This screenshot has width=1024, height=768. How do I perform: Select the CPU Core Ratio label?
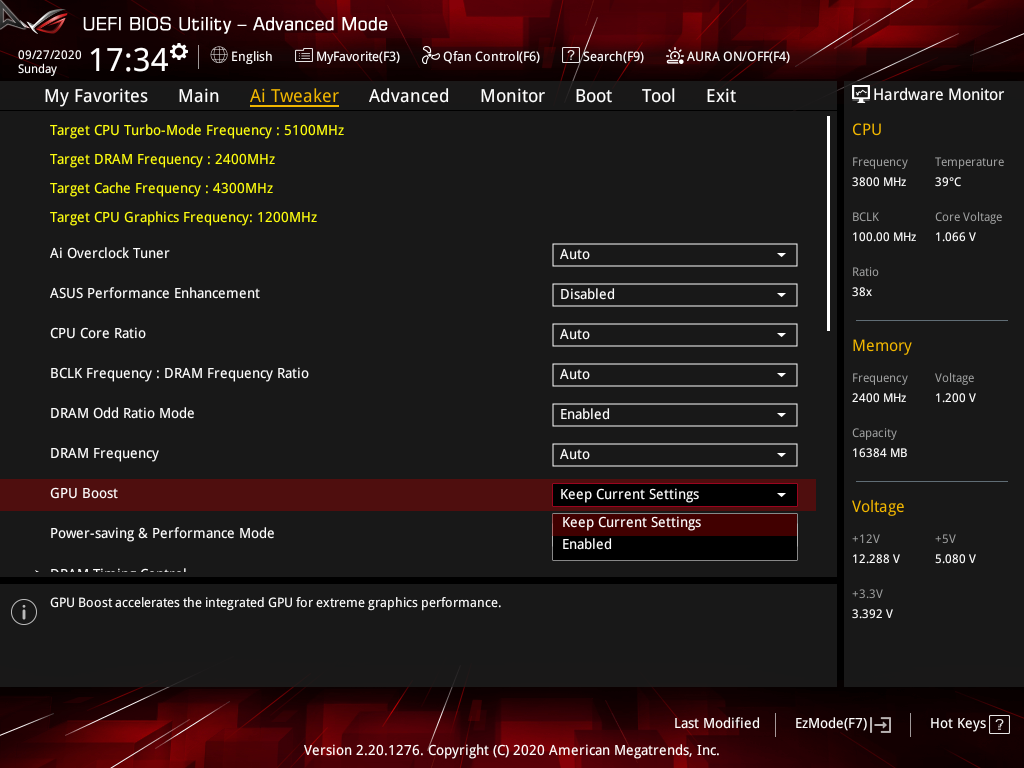point(98,333)
